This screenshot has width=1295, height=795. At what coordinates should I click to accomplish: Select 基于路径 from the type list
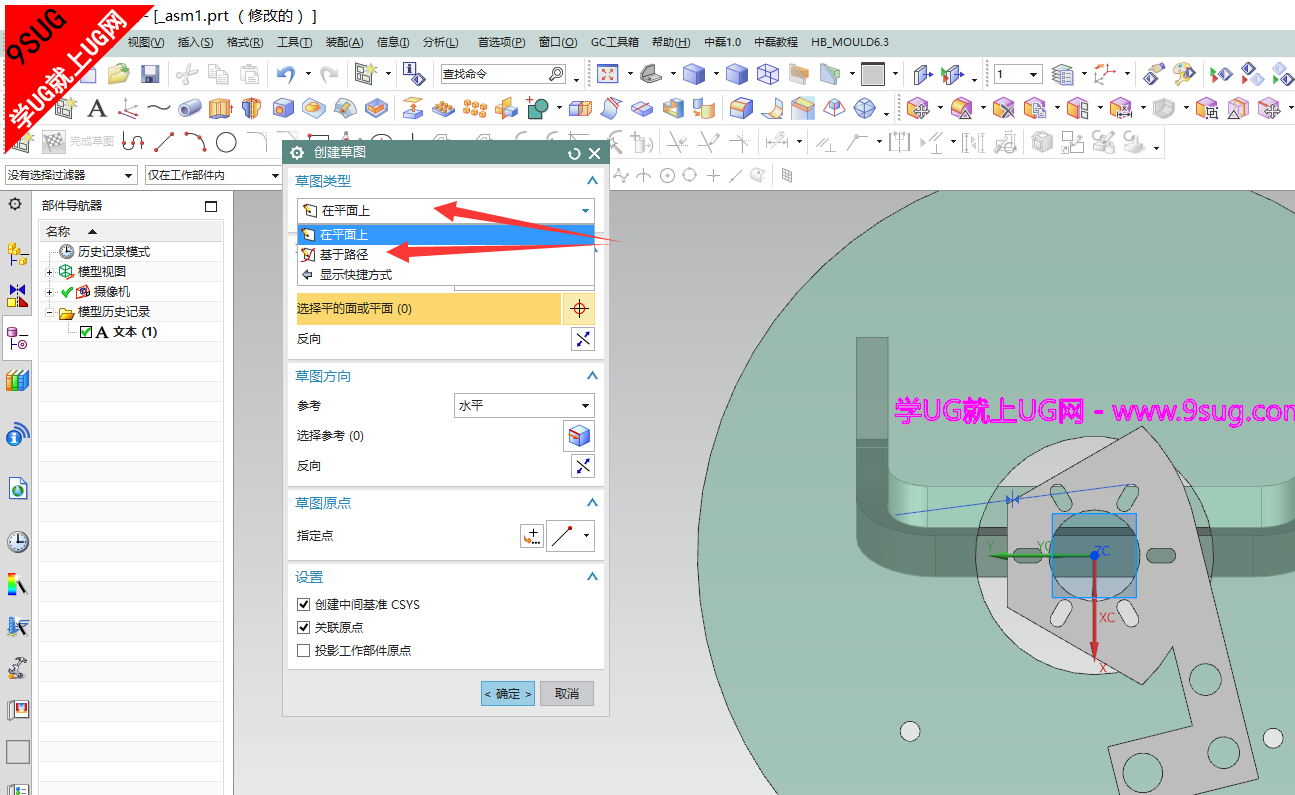pos(445,255)
